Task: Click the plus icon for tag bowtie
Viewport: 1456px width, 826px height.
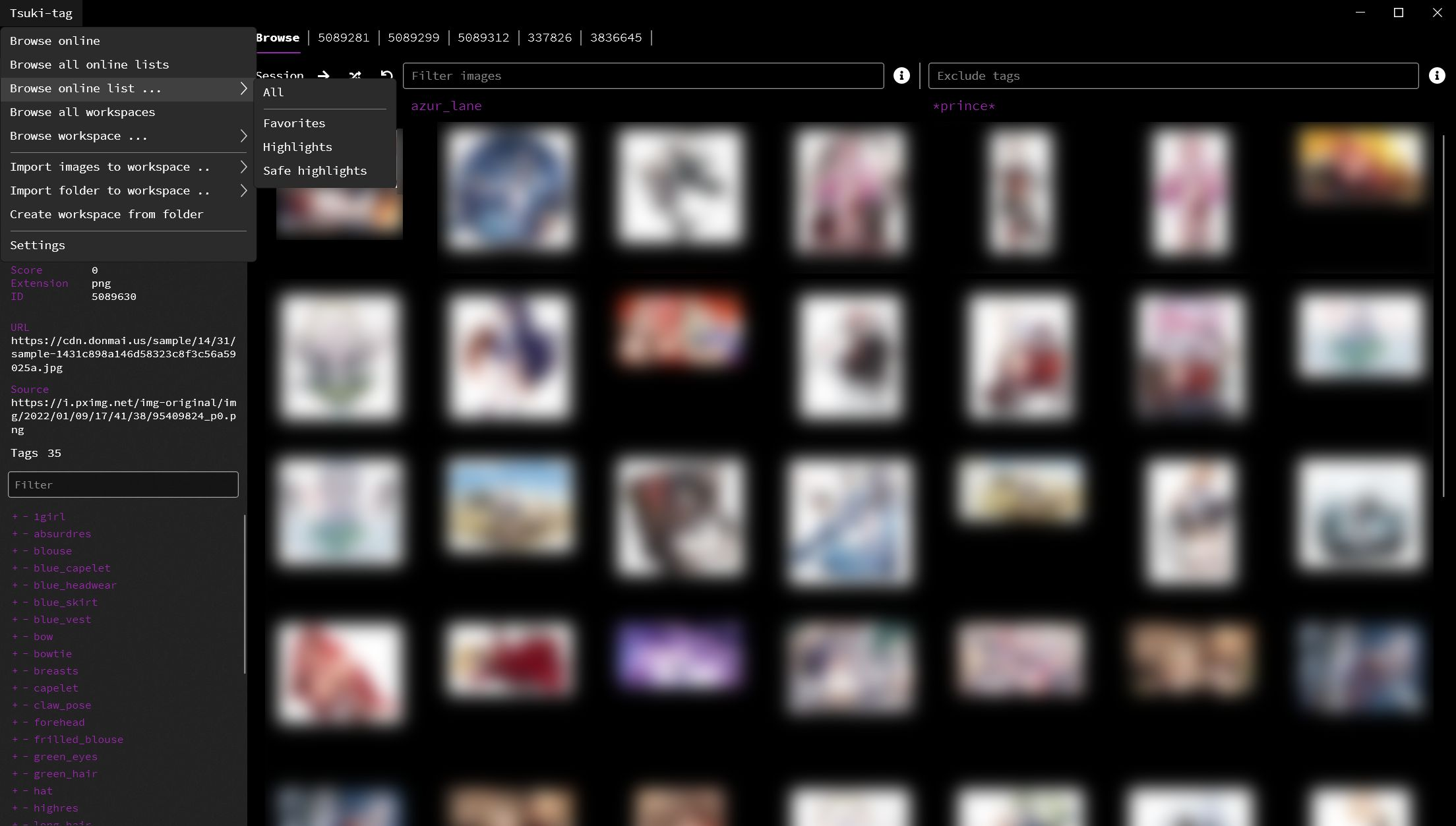Action: [x=15, y=654]
